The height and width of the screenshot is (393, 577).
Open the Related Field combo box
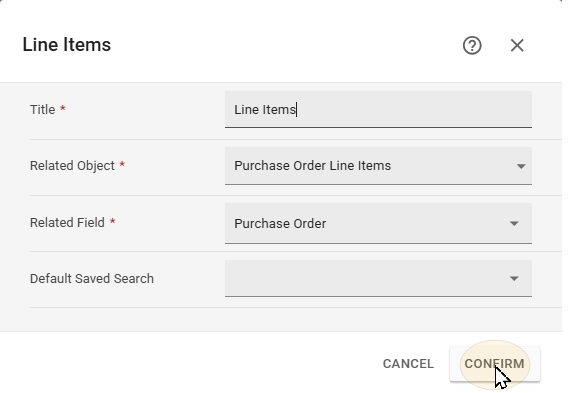pos(378,223)
